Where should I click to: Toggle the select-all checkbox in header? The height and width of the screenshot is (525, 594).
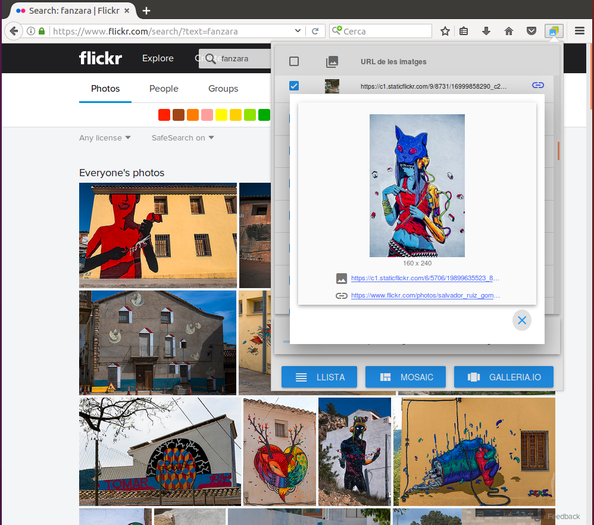(294, 61)
